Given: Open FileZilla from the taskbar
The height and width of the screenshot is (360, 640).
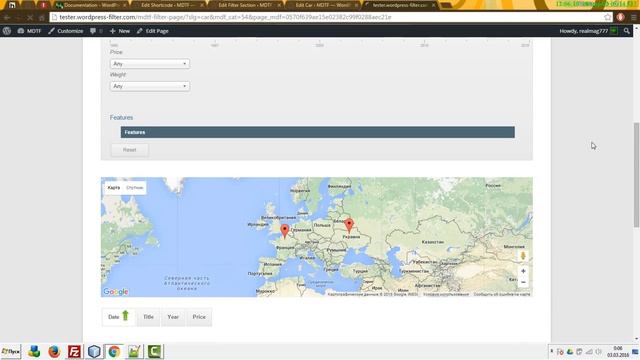Looking at the screenshot, I should pos(74,351).
